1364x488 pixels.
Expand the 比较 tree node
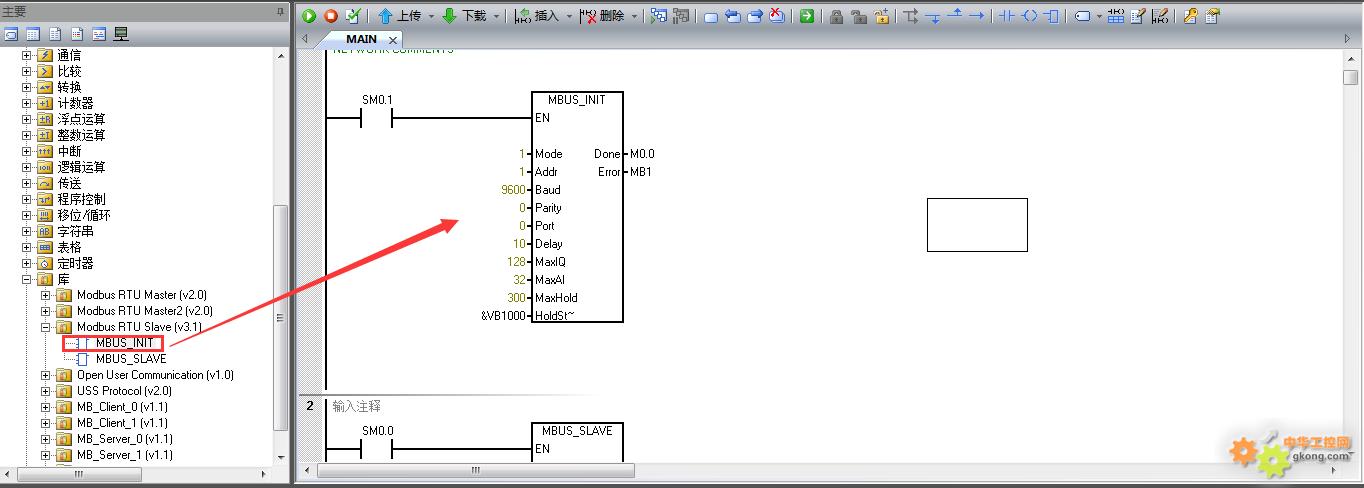click(x=27, y=71)
